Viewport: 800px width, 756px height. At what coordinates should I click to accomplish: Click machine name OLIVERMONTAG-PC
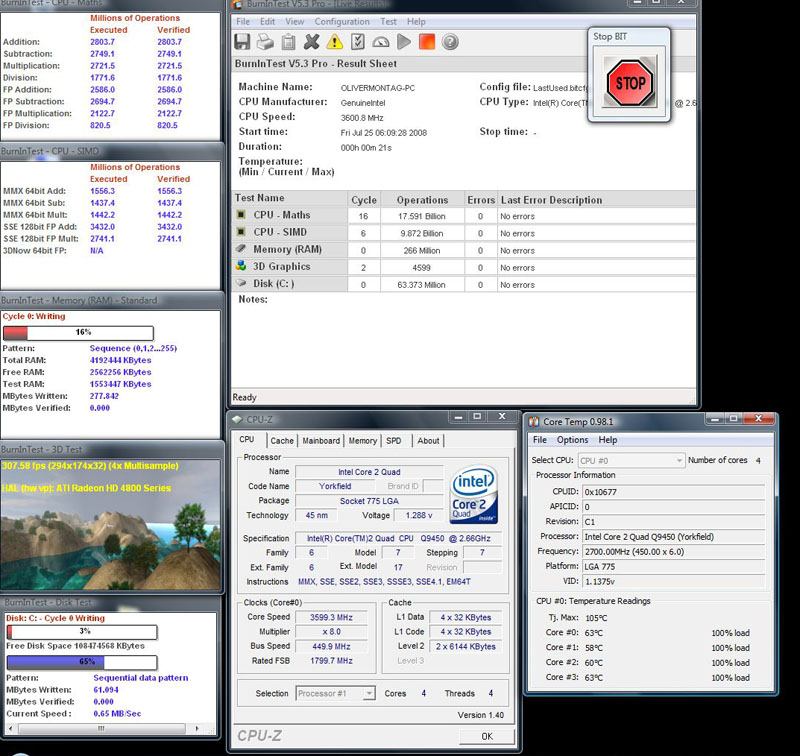pos(378,88)
